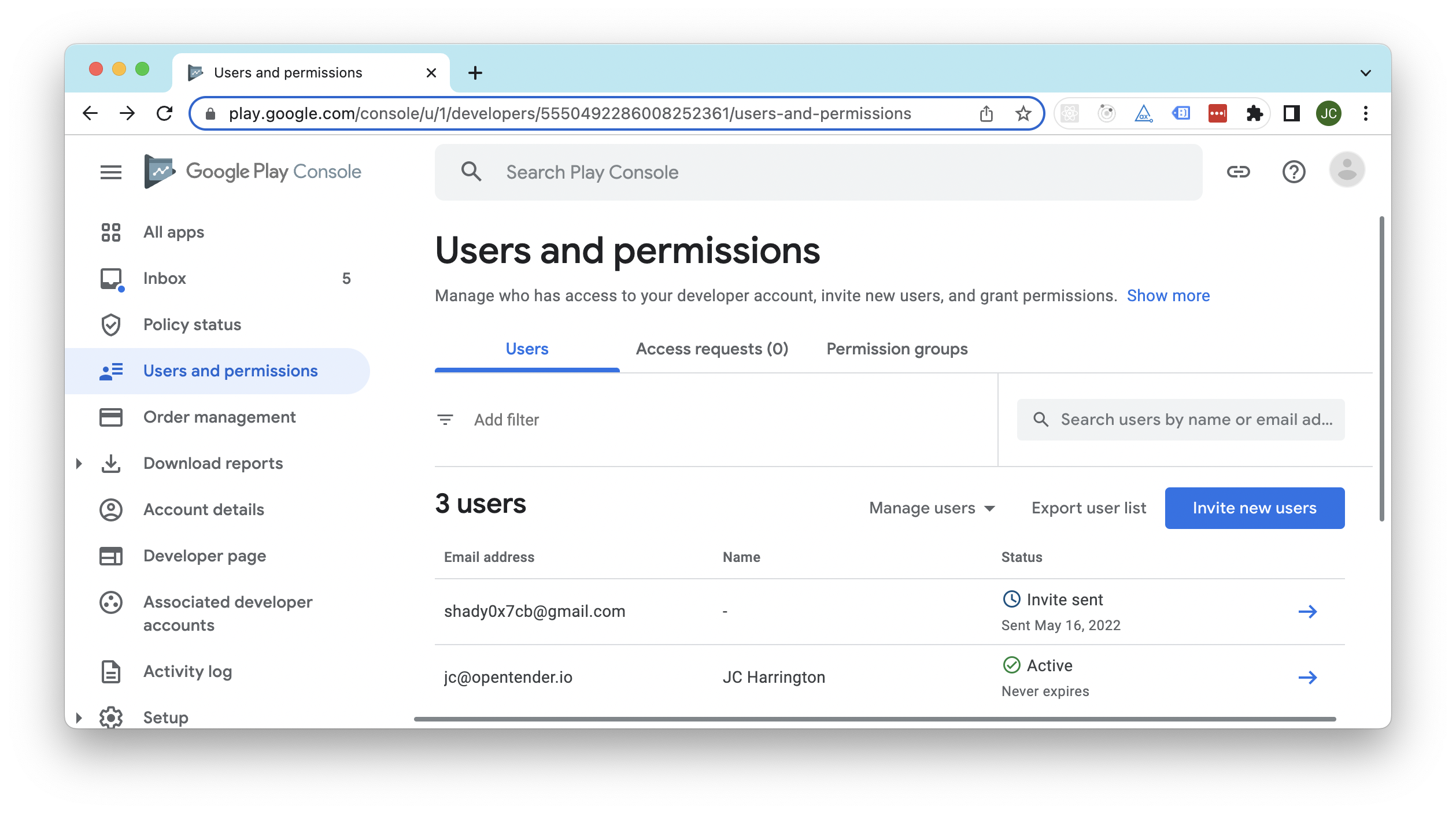Close the Users and permissions browser tab
This screenshot has width=1456, height=814.
click(431, 73)
